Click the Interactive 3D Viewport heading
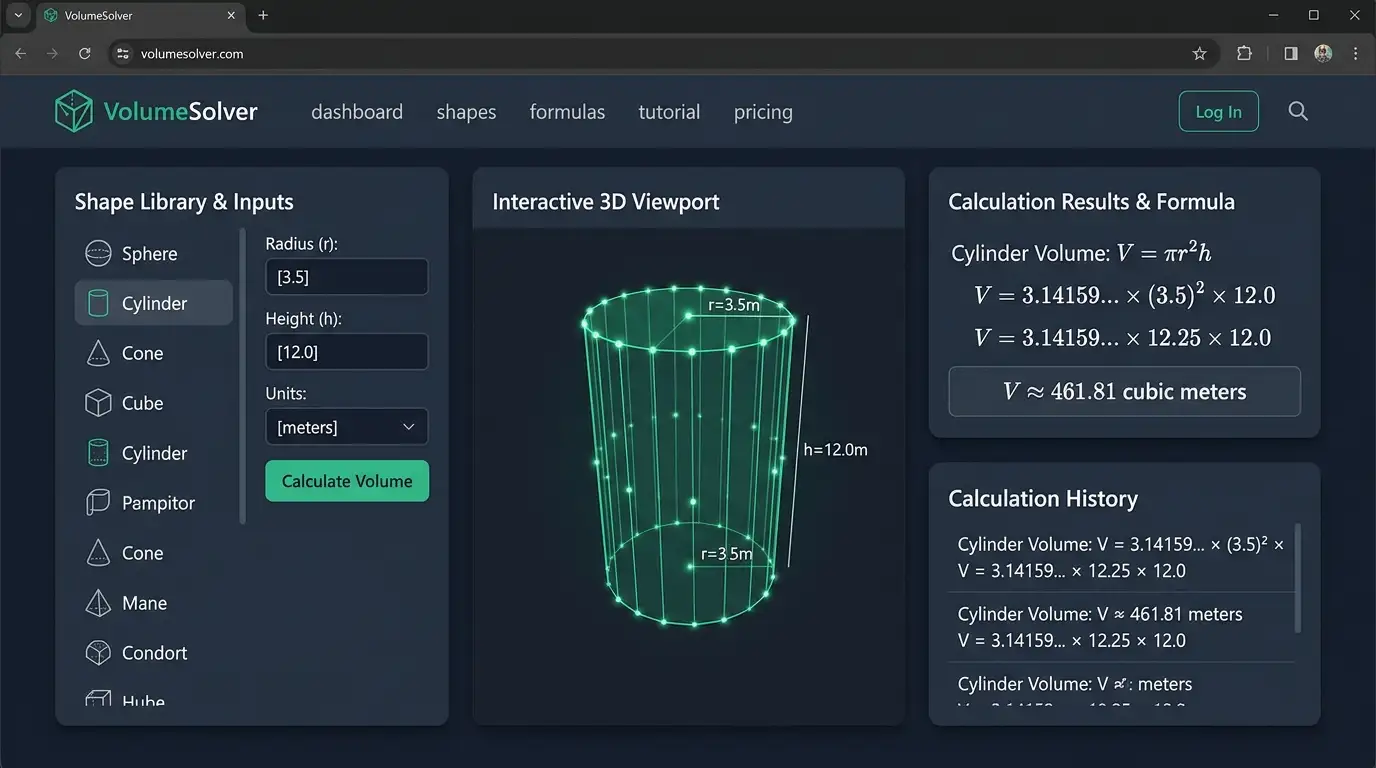The height and width of the screenshot is (768, 1376). 605,201
